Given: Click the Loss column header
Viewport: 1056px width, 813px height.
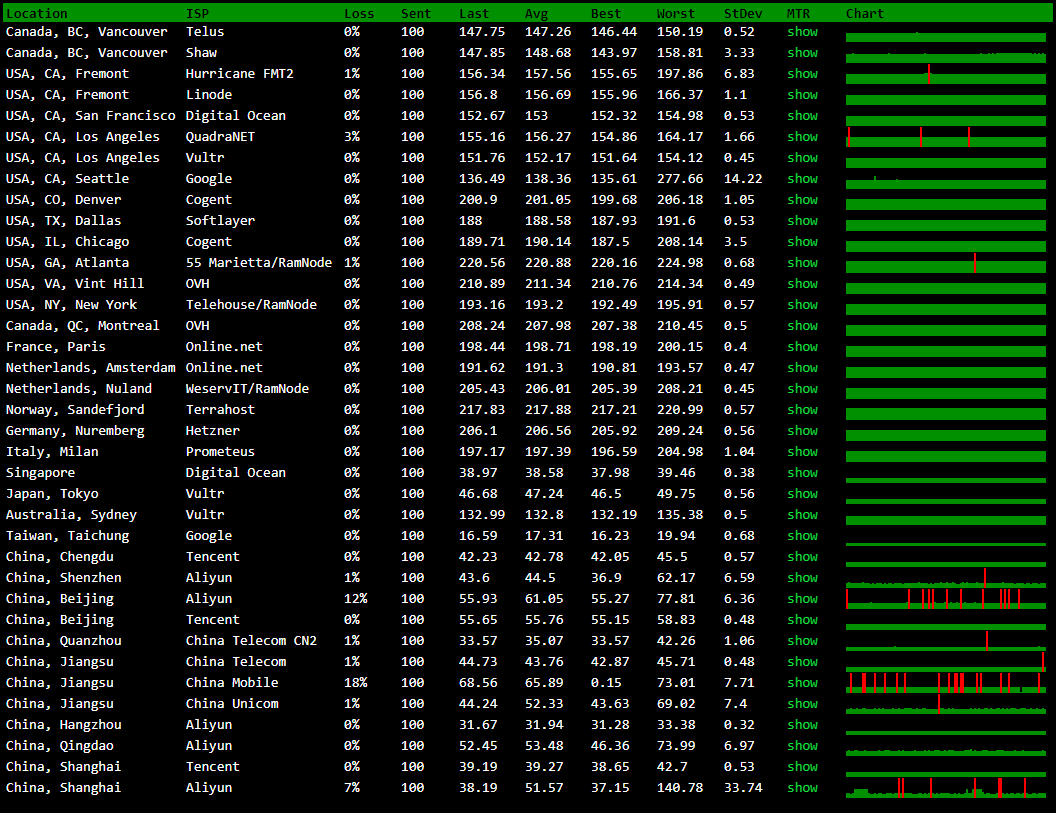Looking at the screenshot, I should click(x=359, y=13).
